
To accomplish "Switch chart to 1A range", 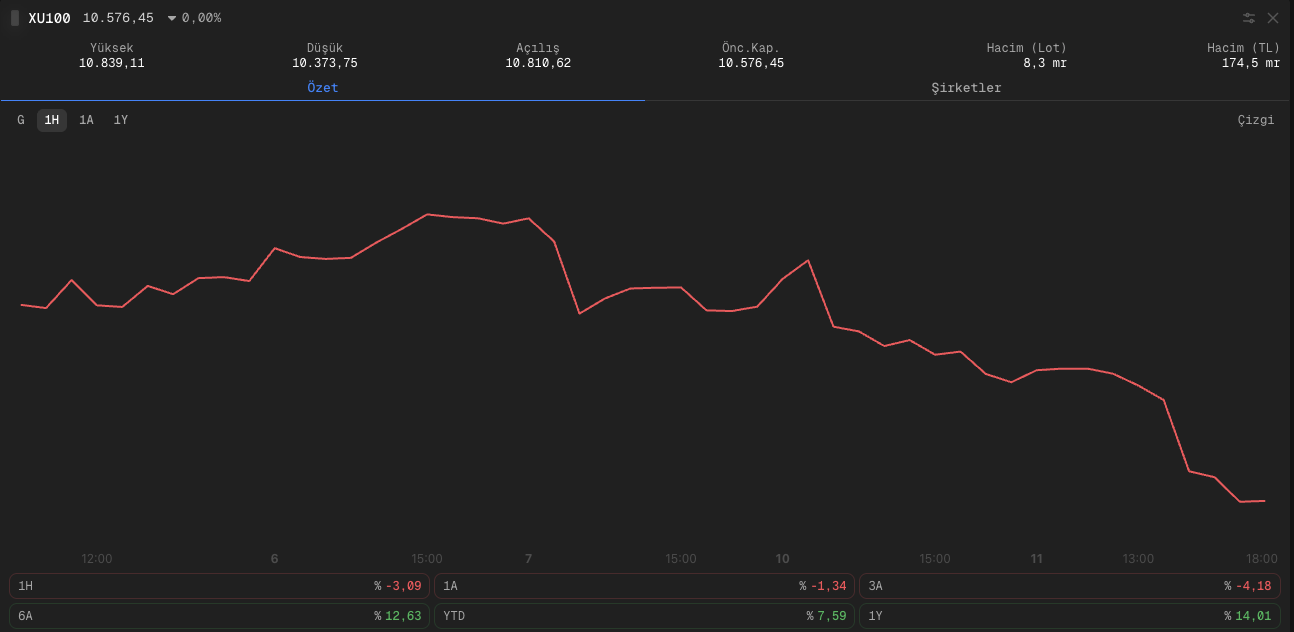I will (86, 120).
